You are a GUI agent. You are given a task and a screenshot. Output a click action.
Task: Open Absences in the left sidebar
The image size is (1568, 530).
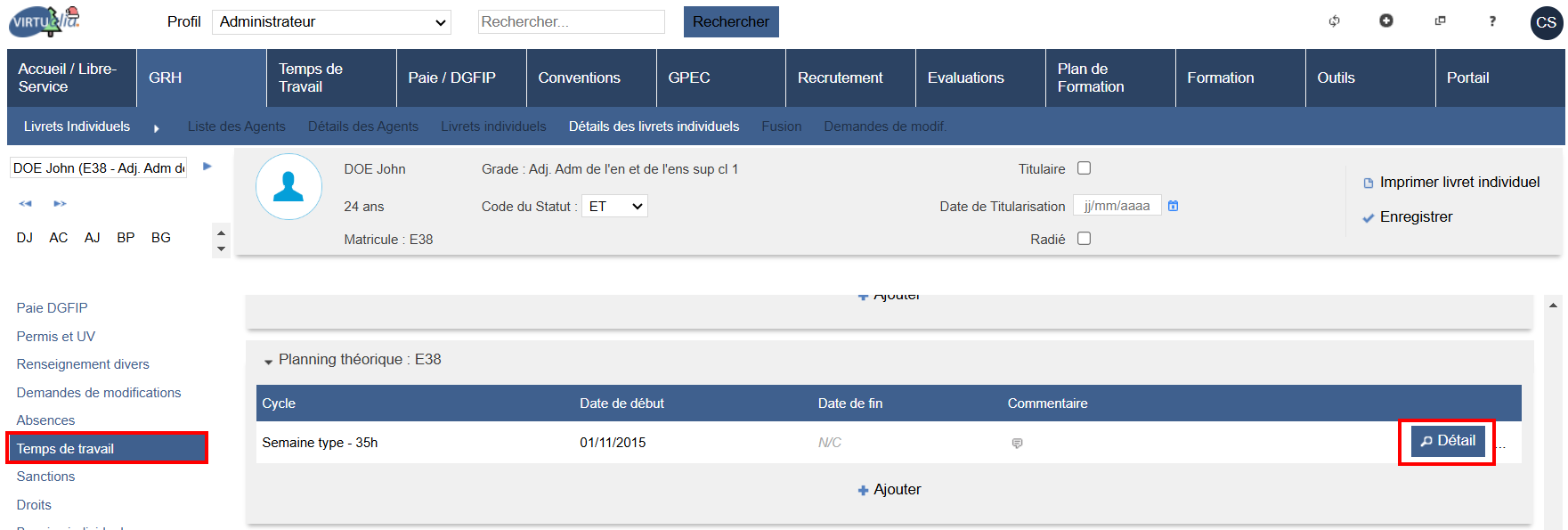[x=45, y=420]
